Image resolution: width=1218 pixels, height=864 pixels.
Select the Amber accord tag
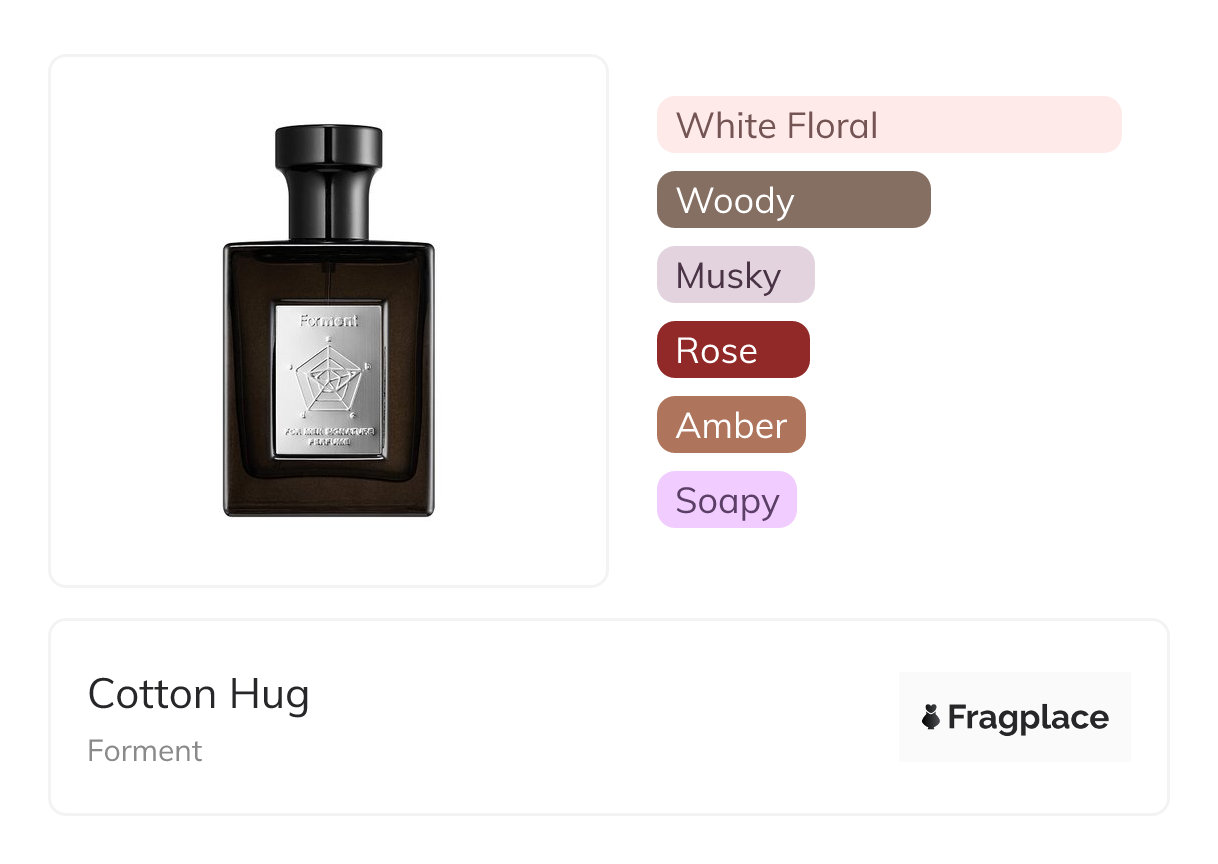click(x=731, y=425)
